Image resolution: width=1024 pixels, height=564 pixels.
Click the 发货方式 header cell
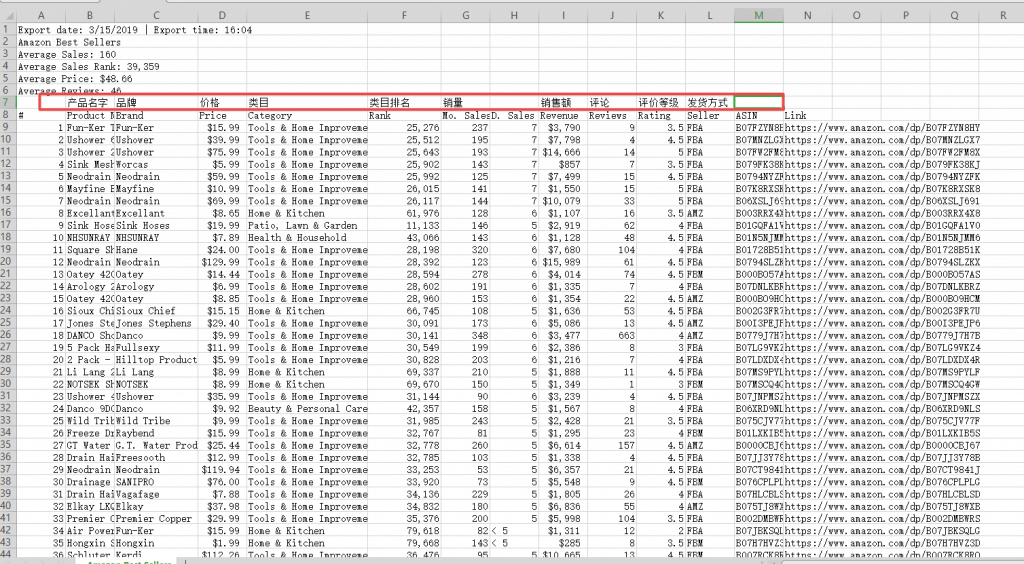point(710,102)
